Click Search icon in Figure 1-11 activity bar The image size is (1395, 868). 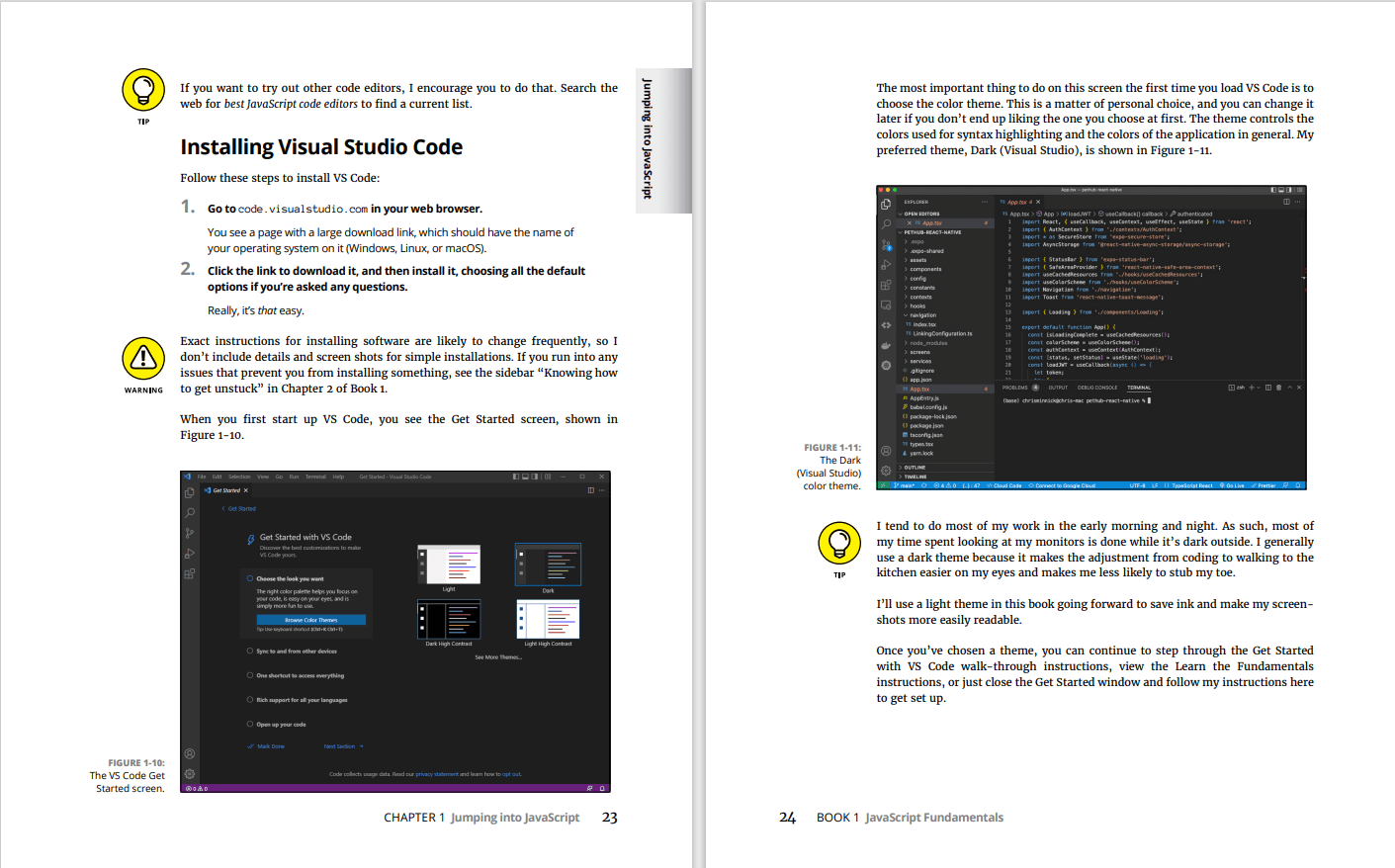(886, 223)
